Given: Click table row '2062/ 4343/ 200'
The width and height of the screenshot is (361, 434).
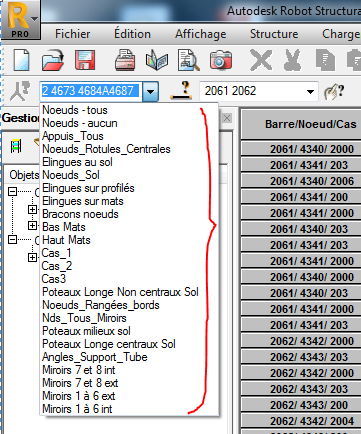Looking at the screenshot, I should (301, 405).
